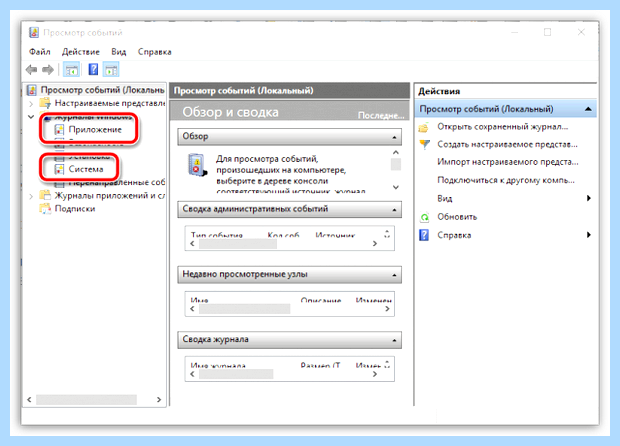Open the Действие menu
Screen dimensions: 620x446
81,52
